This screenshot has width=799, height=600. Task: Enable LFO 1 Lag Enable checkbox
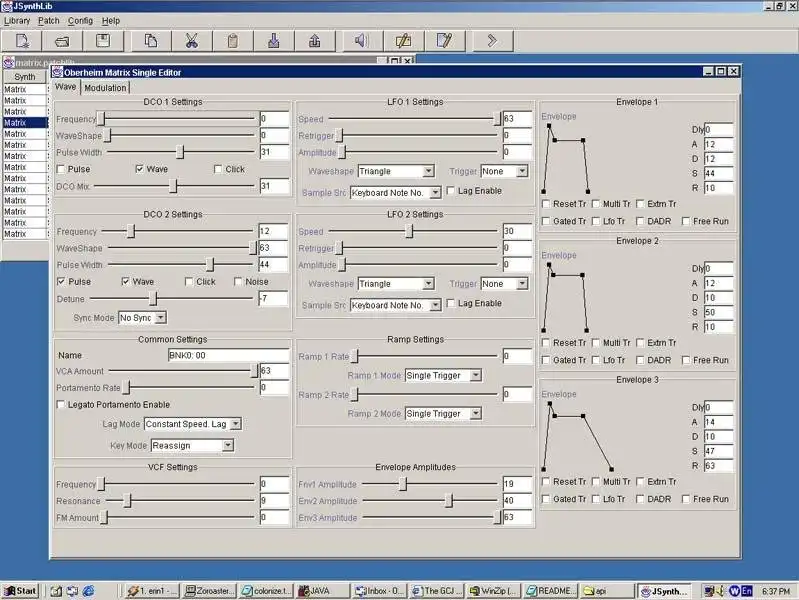pos(450,191)
